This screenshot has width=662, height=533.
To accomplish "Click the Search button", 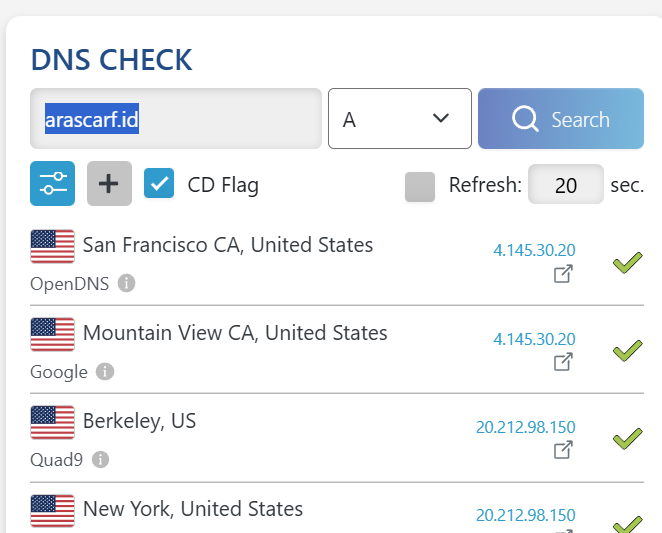I will coord(560,119).
